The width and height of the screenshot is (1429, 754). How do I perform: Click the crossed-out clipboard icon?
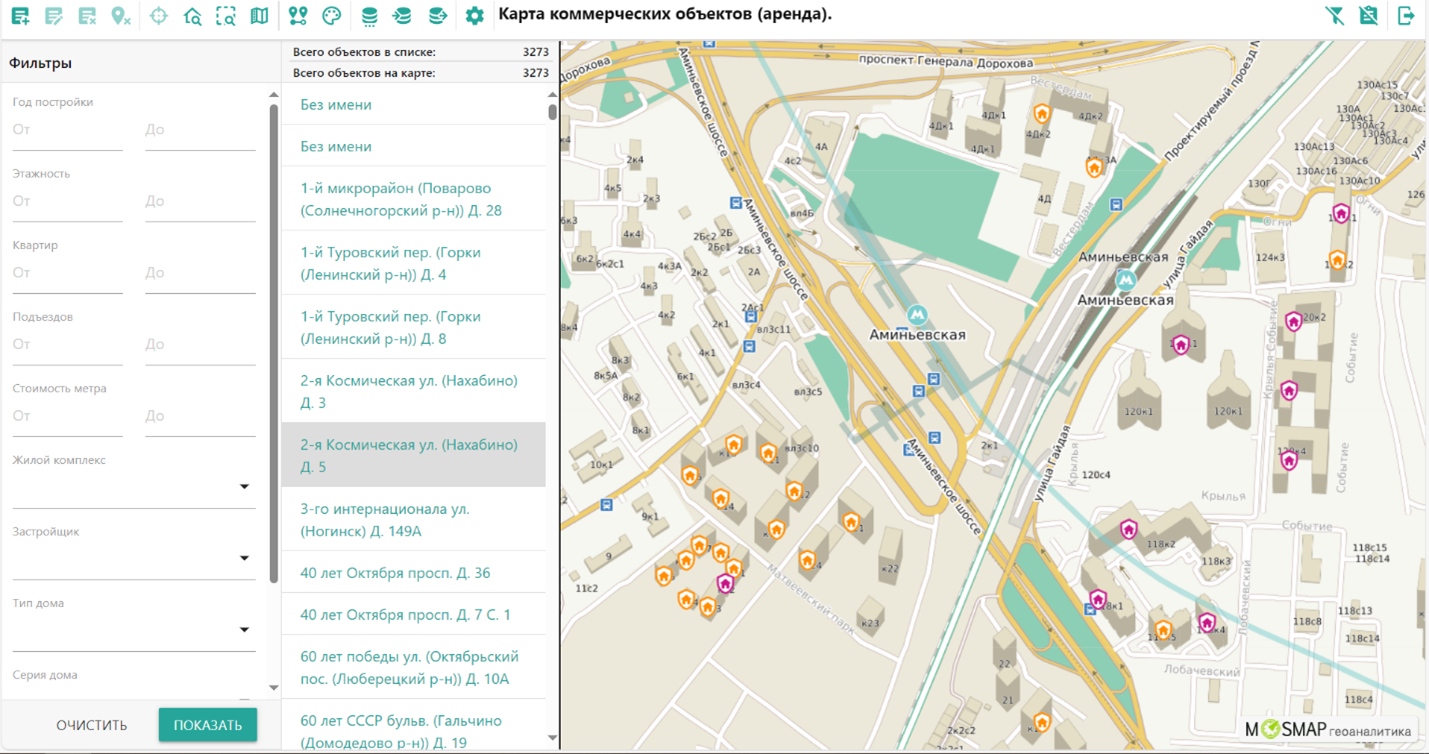pos(1368,16)
